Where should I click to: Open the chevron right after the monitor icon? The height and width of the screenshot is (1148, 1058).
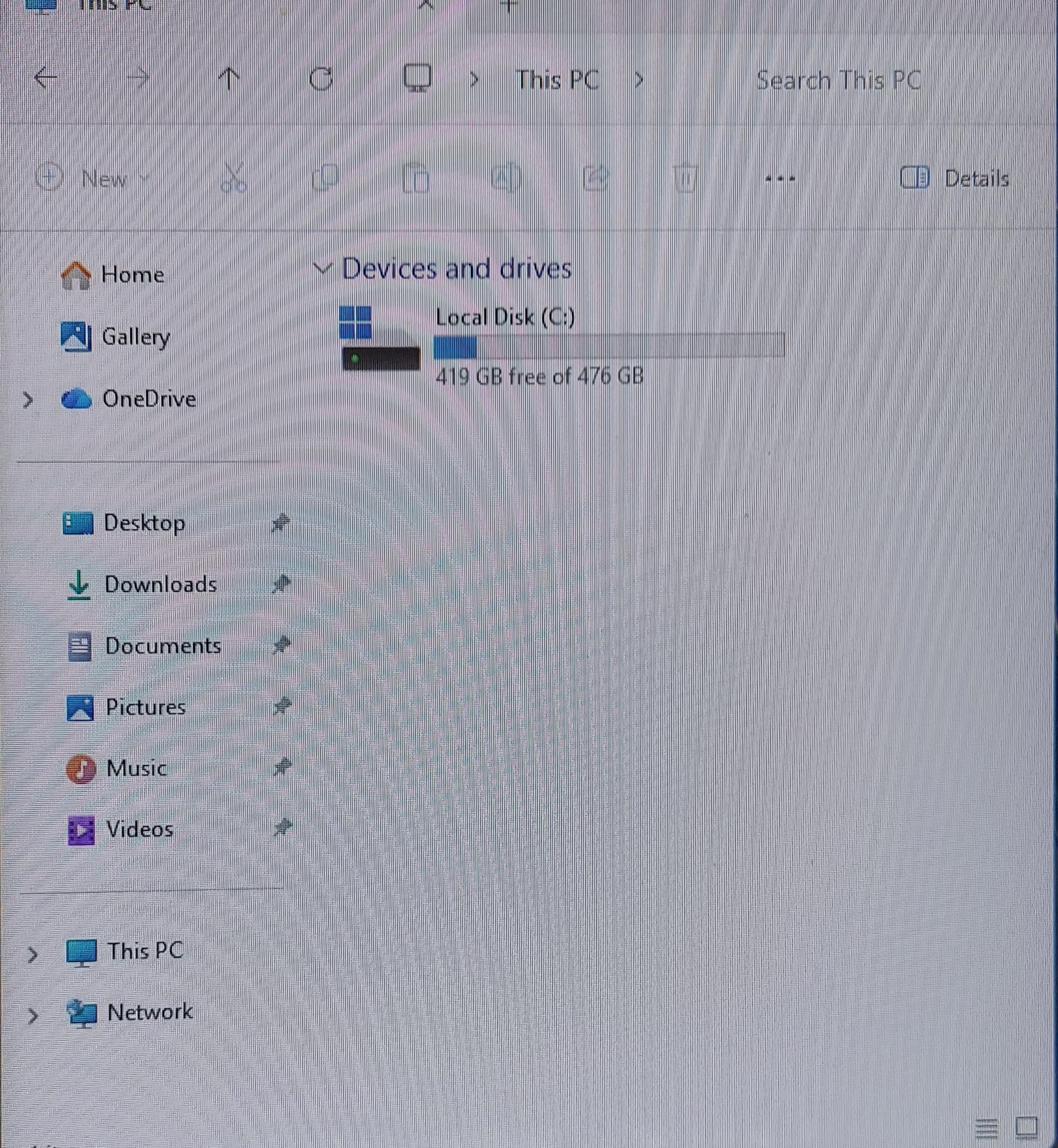click(x=474, y=80)
